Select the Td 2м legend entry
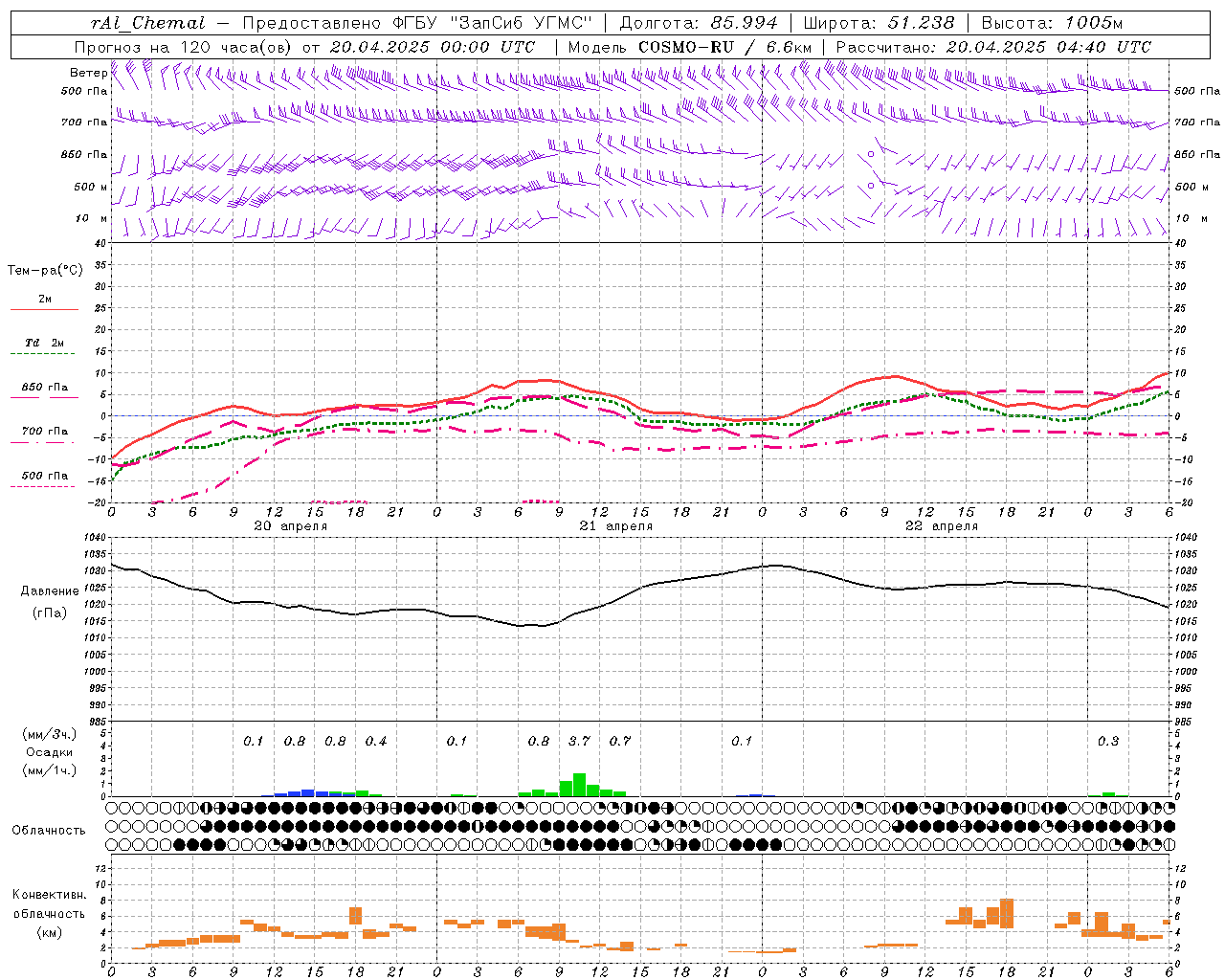1225x980 pixels. pos(44,343)
